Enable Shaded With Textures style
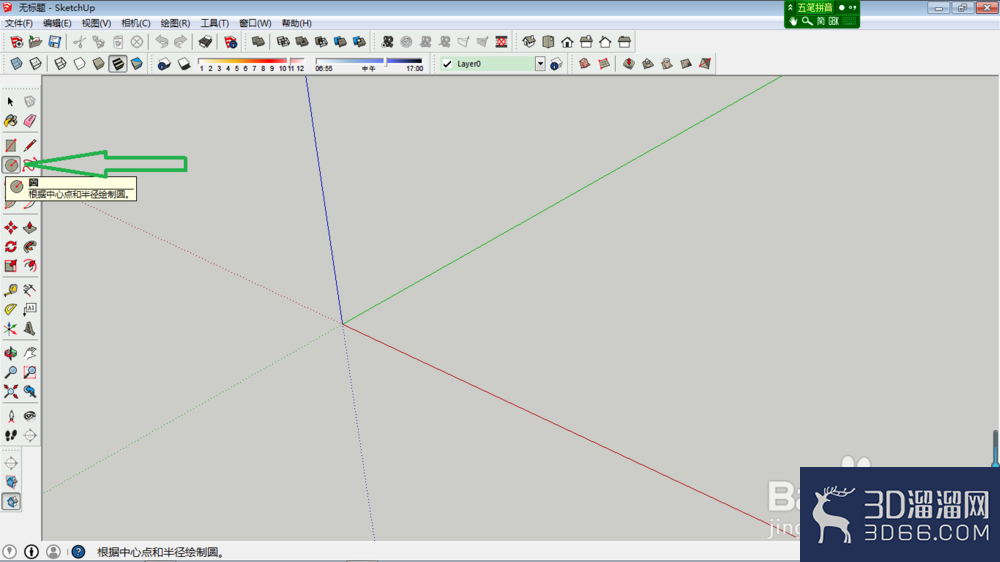1000x562 pixels. (117, 64)
